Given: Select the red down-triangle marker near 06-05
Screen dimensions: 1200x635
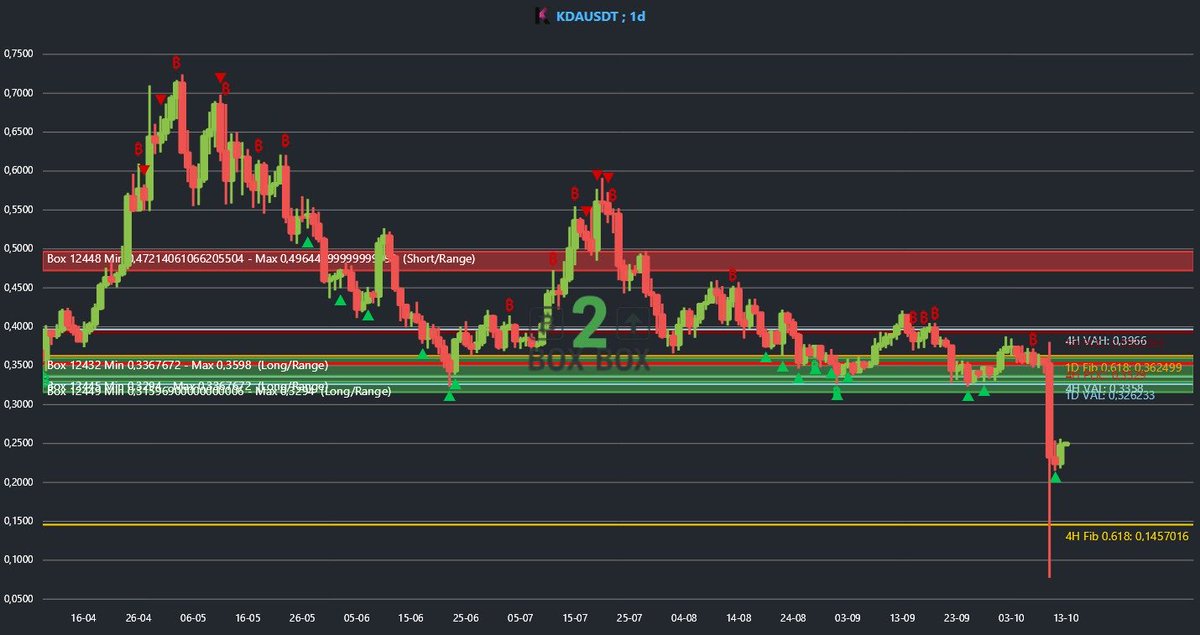Looking at the screenshot, I should click(220, 76).
